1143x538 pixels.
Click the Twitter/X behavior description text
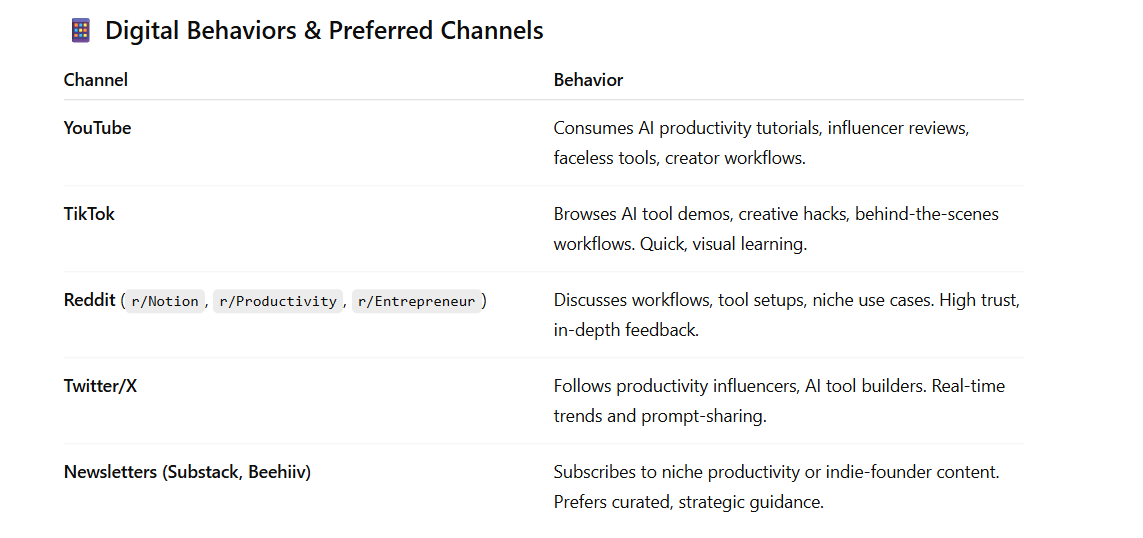point(779,401)
